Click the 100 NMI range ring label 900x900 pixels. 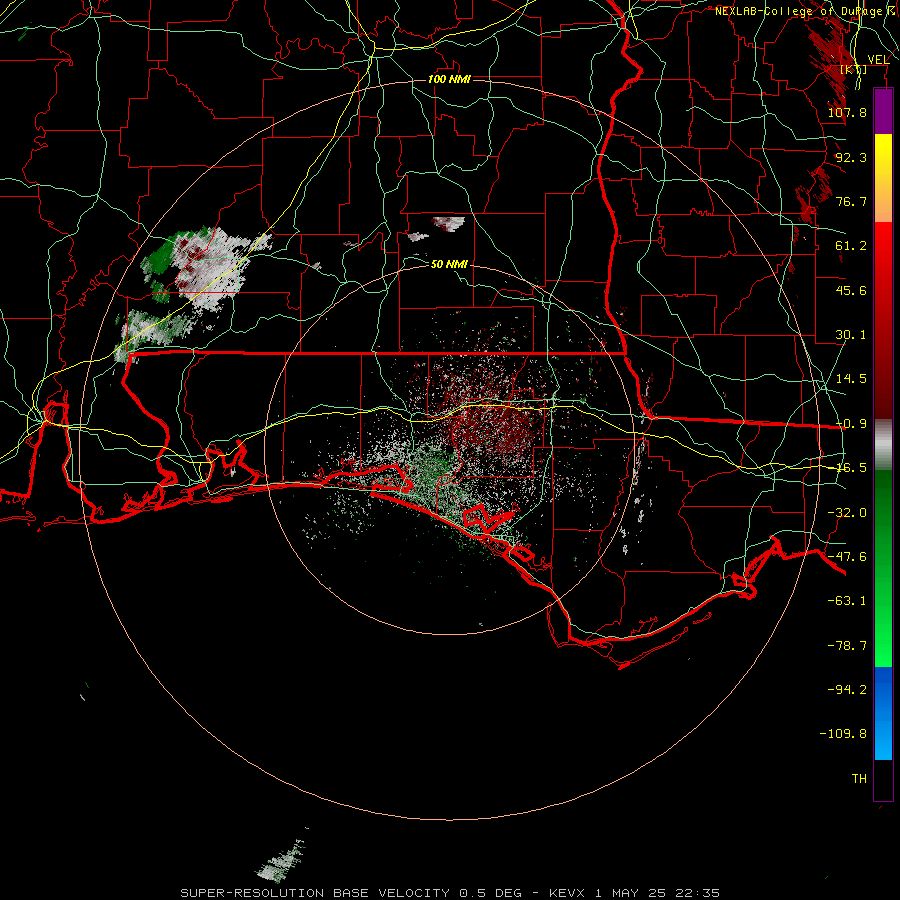tap(449, 79)
